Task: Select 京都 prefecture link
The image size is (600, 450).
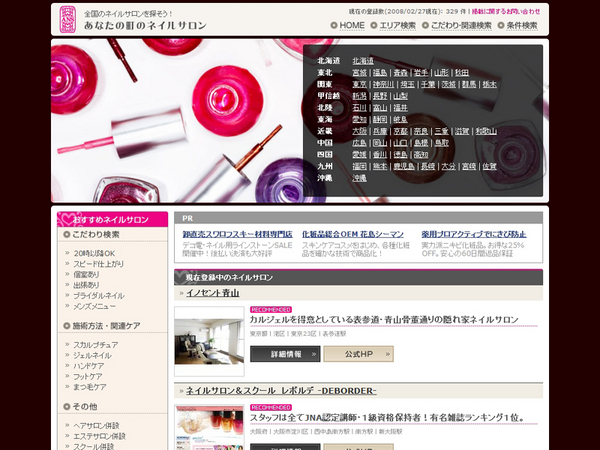Action: point(401,131)
